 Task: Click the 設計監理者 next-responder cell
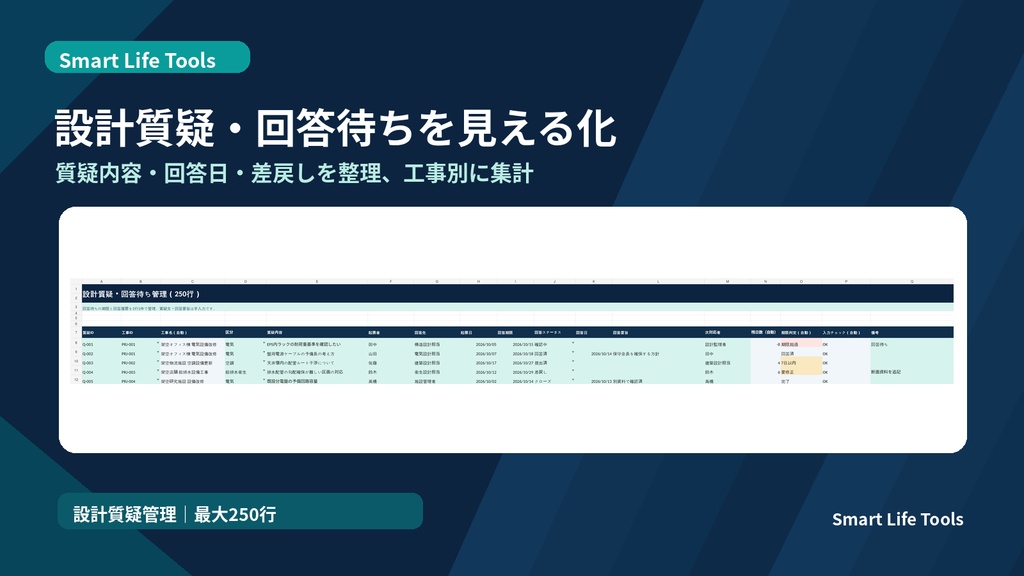[727, 344]
